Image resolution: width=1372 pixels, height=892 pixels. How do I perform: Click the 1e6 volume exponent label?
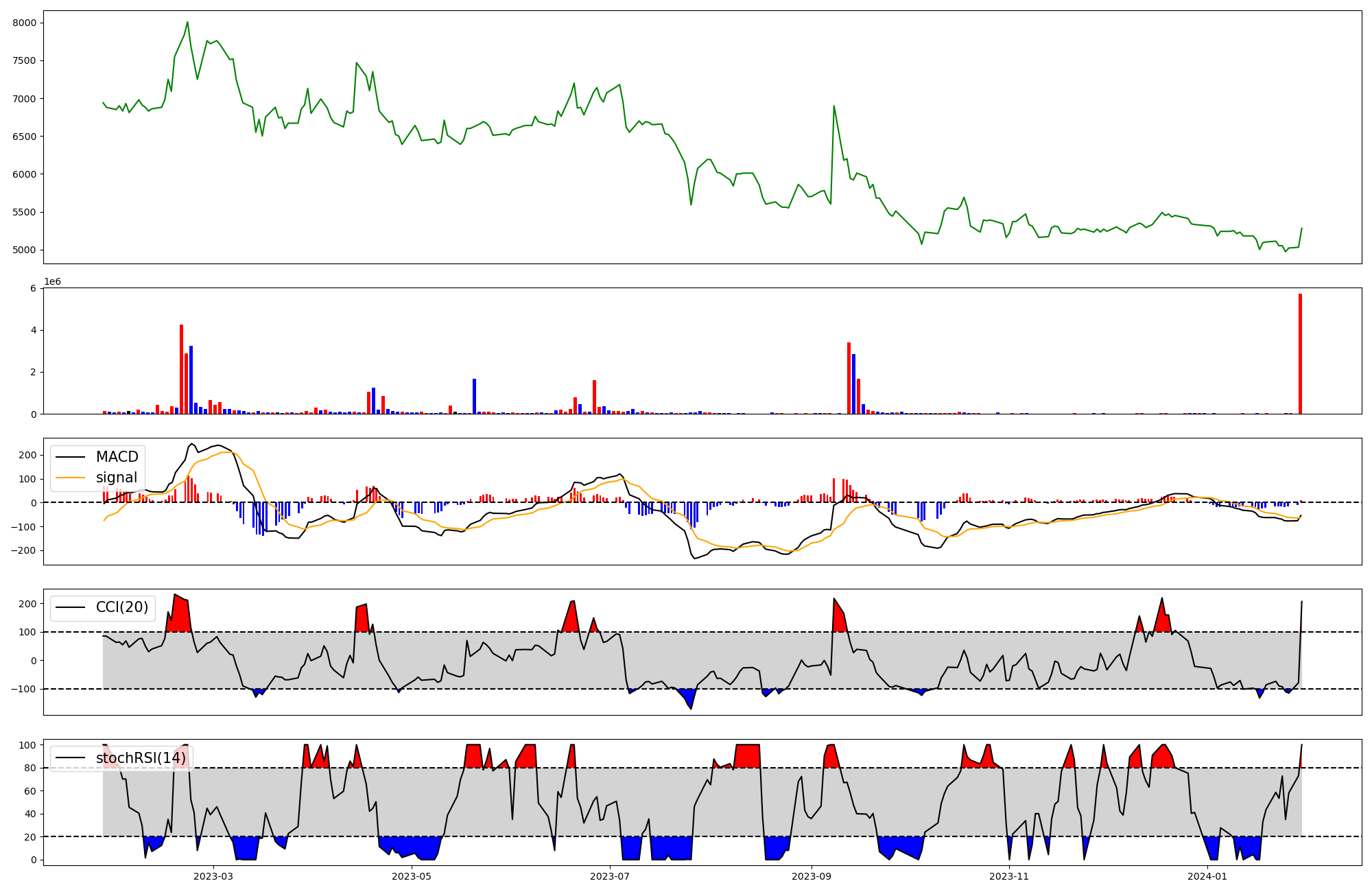point(53,282)
